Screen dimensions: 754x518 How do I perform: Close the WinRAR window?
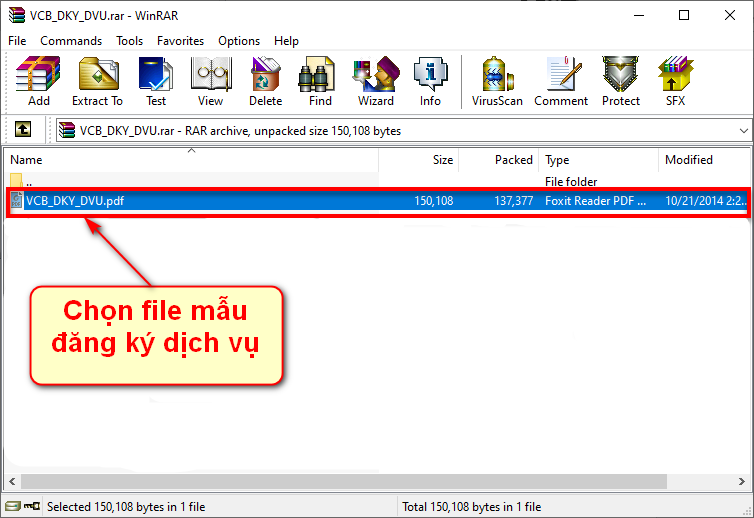(729, 15)
